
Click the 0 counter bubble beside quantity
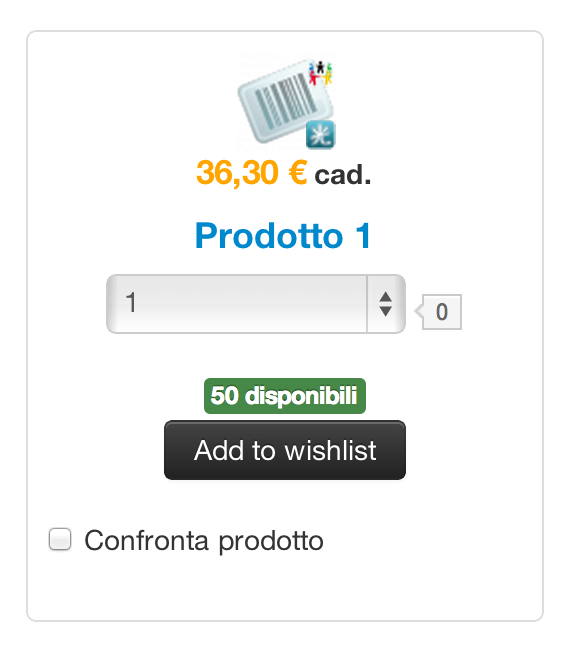point(442,312)
